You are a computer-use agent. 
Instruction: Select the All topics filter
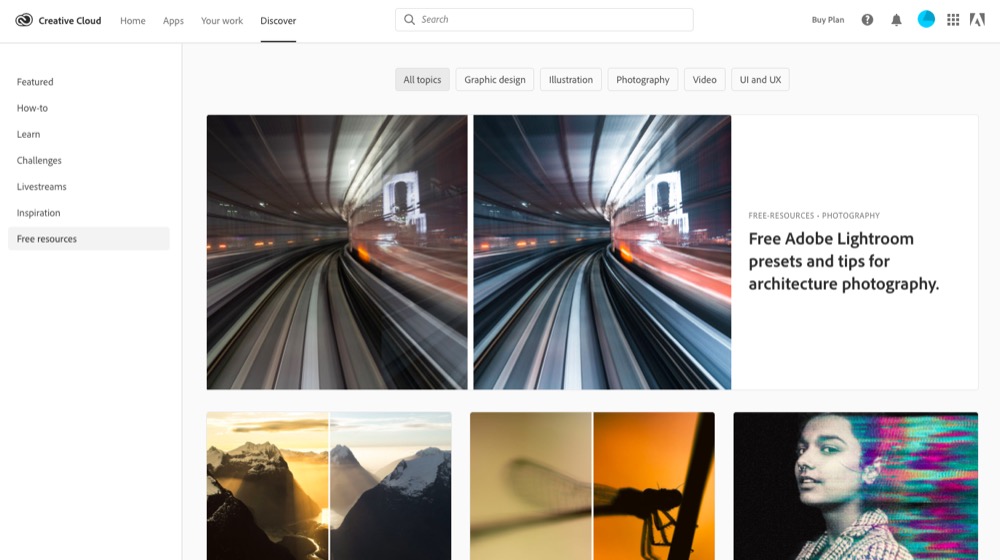[422, 80]
